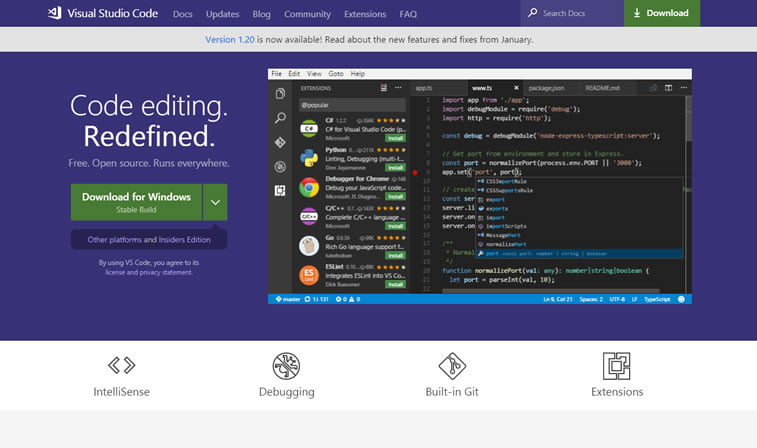This screenshot has width=757, height=448.
Task: Select the Source Control icon in activity bar
Action: tap(280, 142)
